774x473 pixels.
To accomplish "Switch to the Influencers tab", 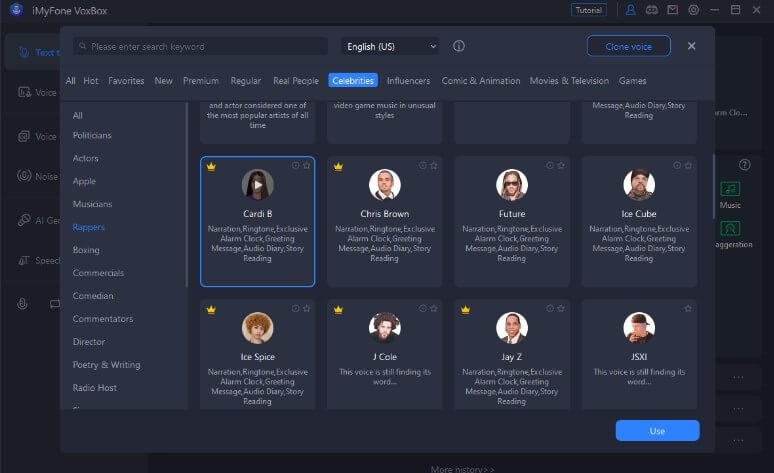I will tap(408, 80).
